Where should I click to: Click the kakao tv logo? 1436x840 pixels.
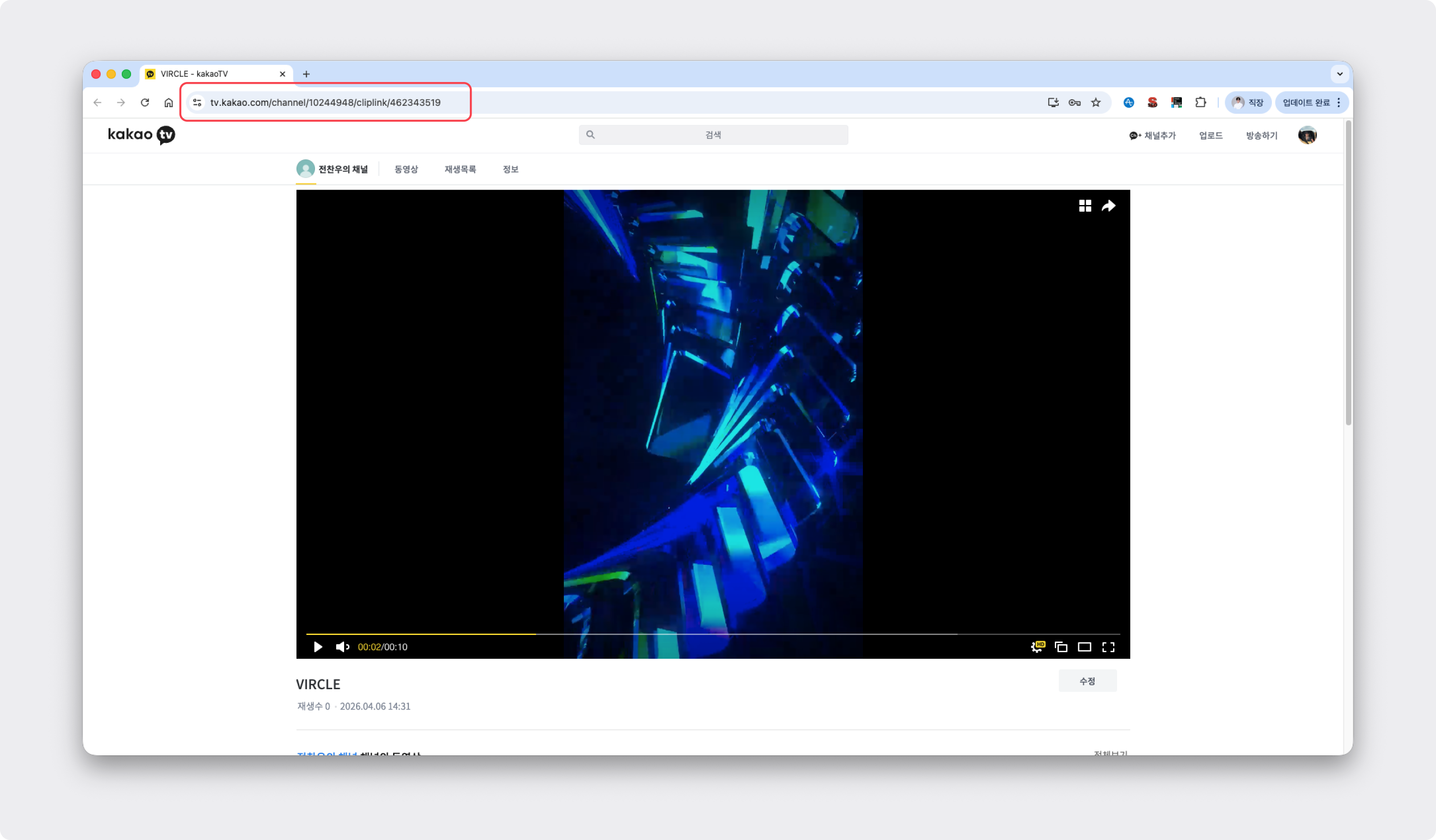(141, 135)
